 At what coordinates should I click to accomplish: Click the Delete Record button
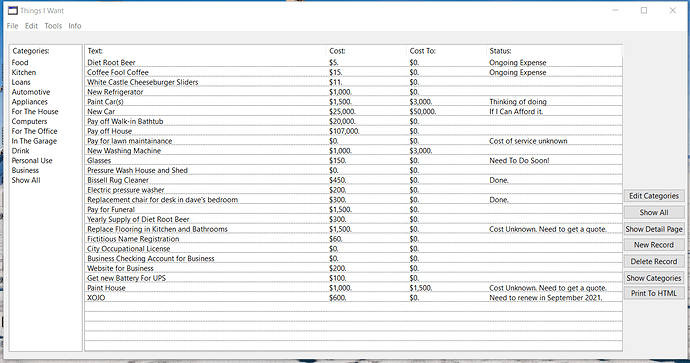click(654, 261)
